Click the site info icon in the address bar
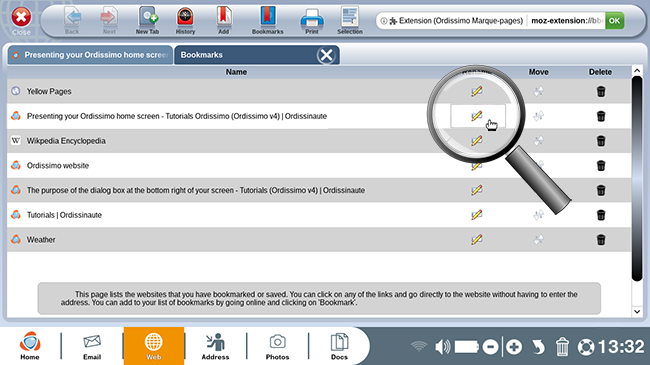Screen dimensions: 650x365 tap(384, 21)
